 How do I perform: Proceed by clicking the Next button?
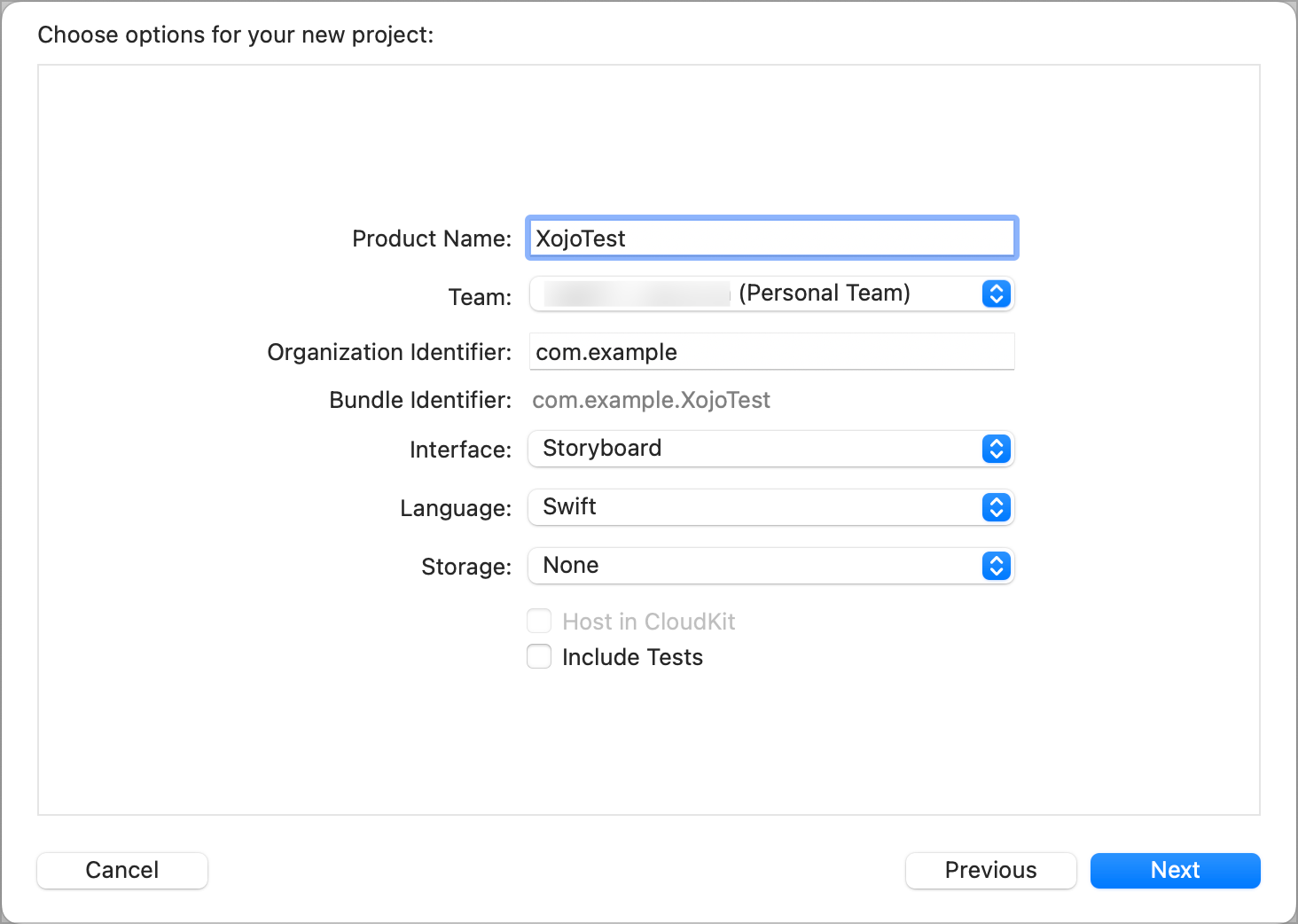click(1175, 871)
